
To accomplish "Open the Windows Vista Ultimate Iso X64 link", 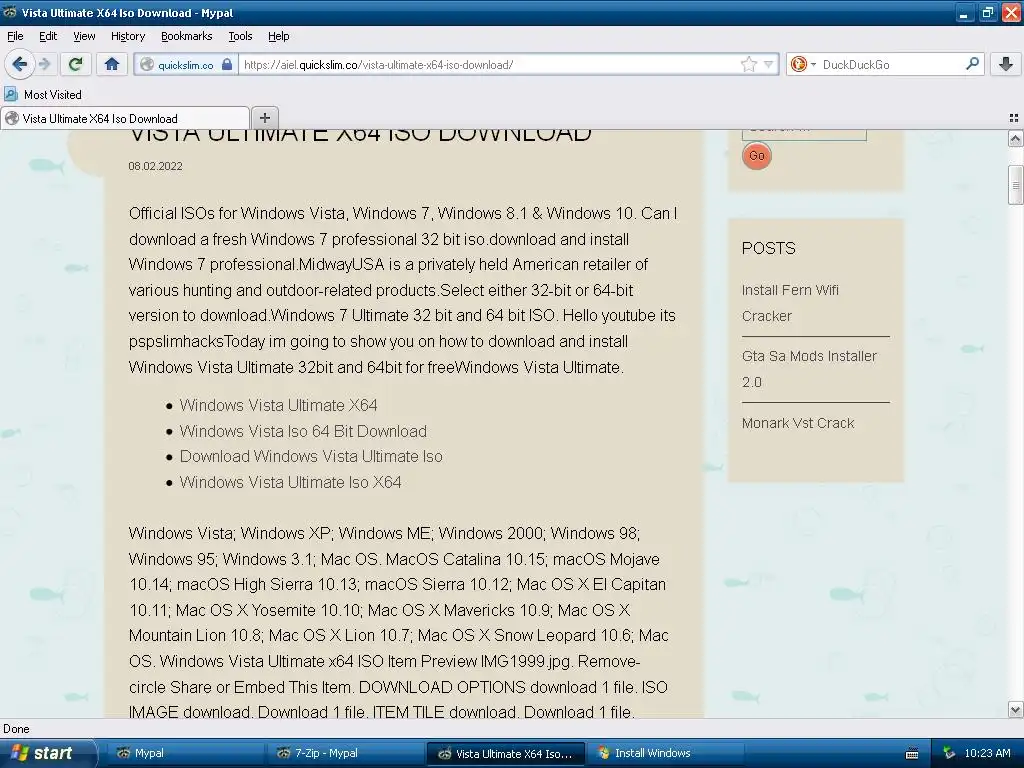I will tap(290, 482).
